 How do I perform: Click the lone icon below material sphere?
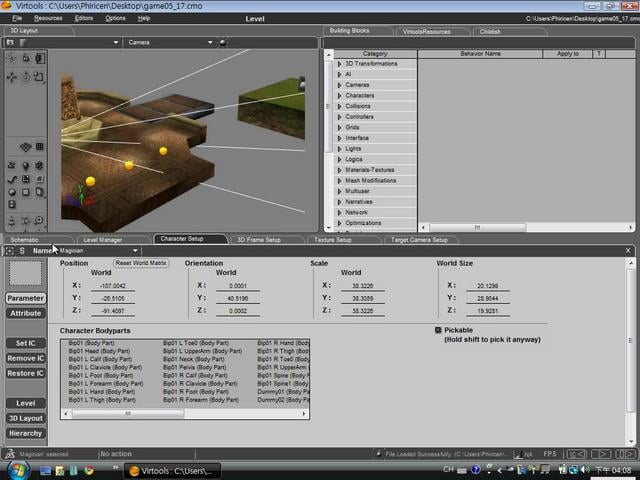pos(12,204)
